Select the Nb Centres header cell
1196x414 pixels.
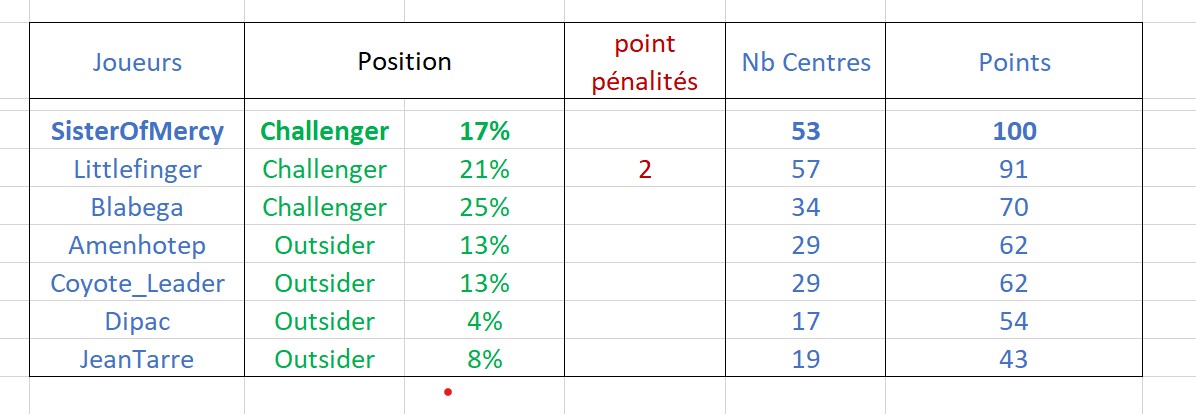coord(805,62)
